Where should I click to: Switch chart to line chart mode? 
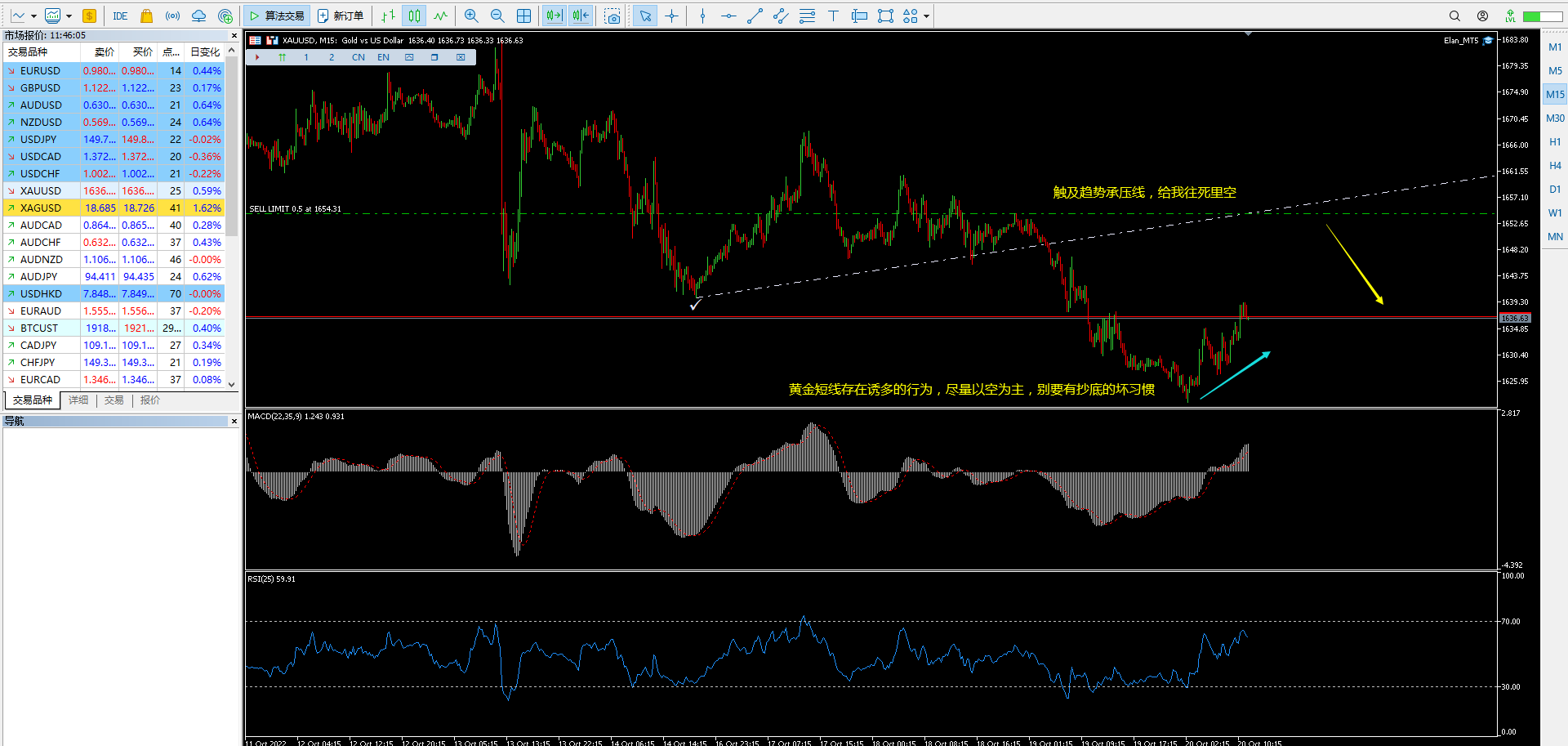pos(441,16)
